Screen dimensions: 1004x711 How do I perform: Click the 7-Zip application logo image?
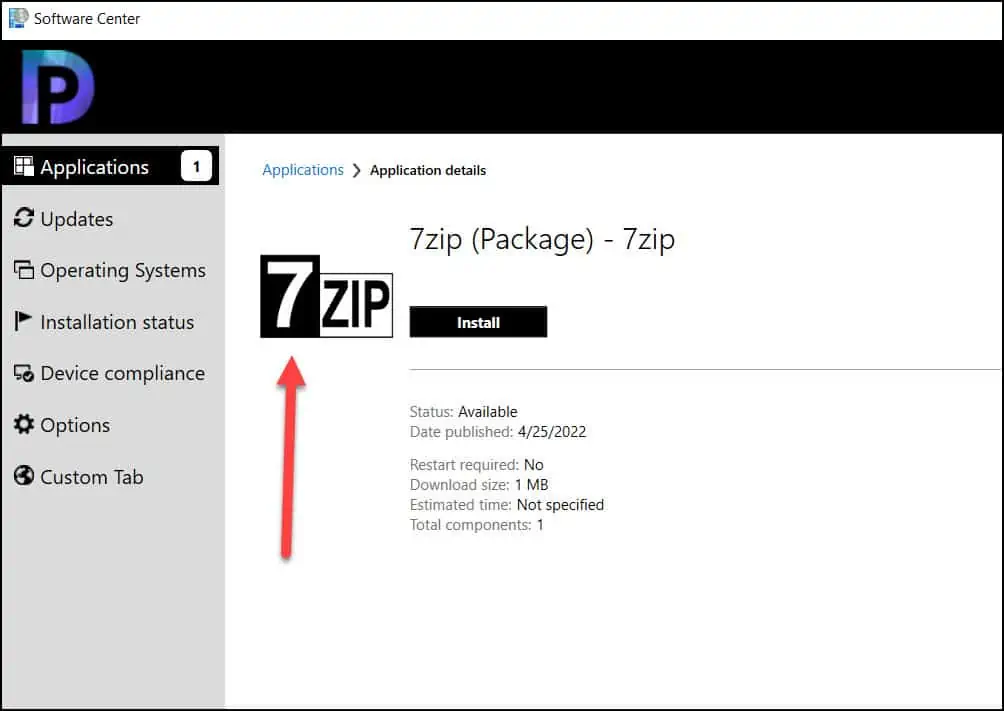coord(326,296)
